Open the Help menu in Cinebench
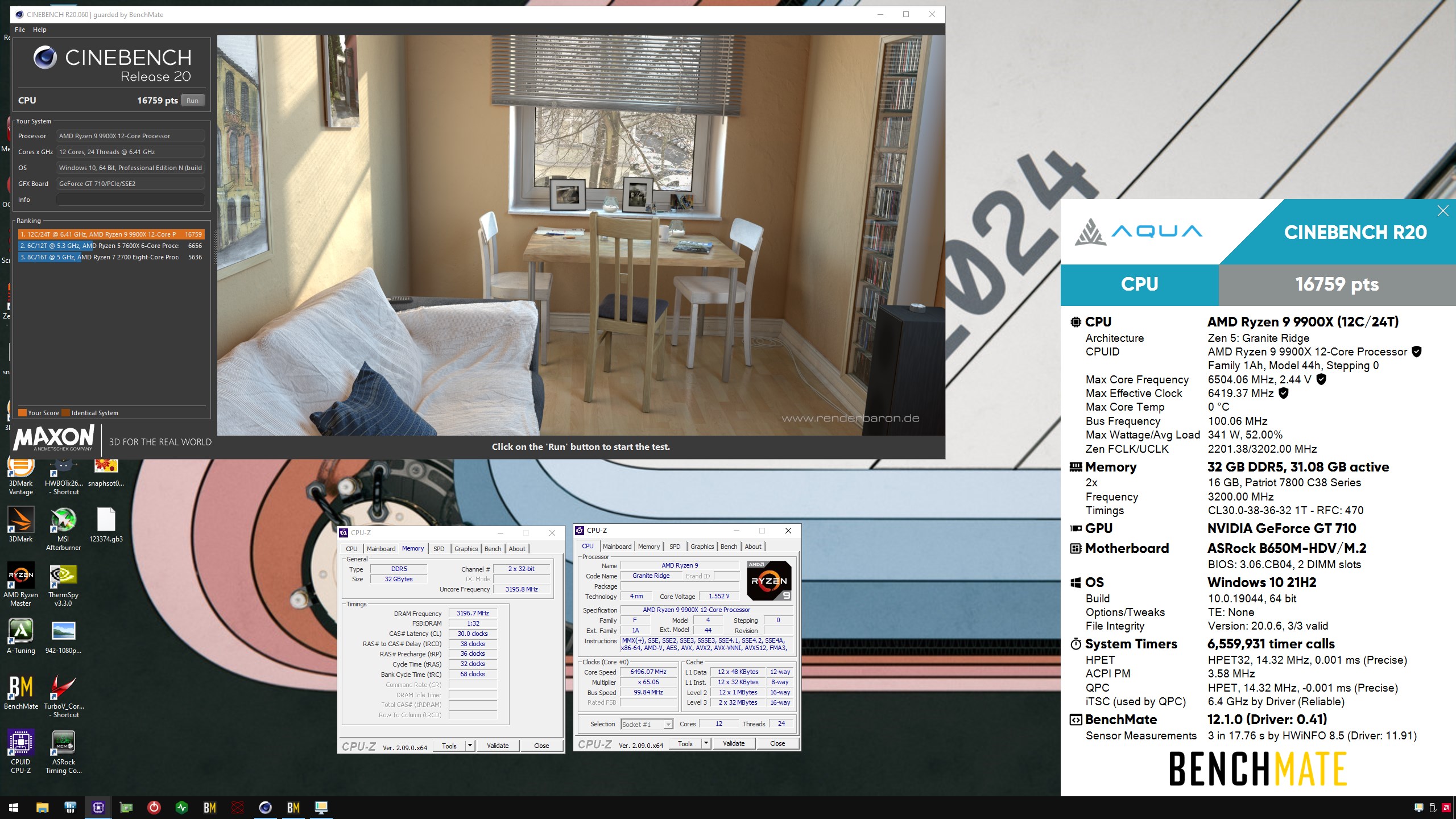The image size is (1456, 819). click(x=40, y=30)
